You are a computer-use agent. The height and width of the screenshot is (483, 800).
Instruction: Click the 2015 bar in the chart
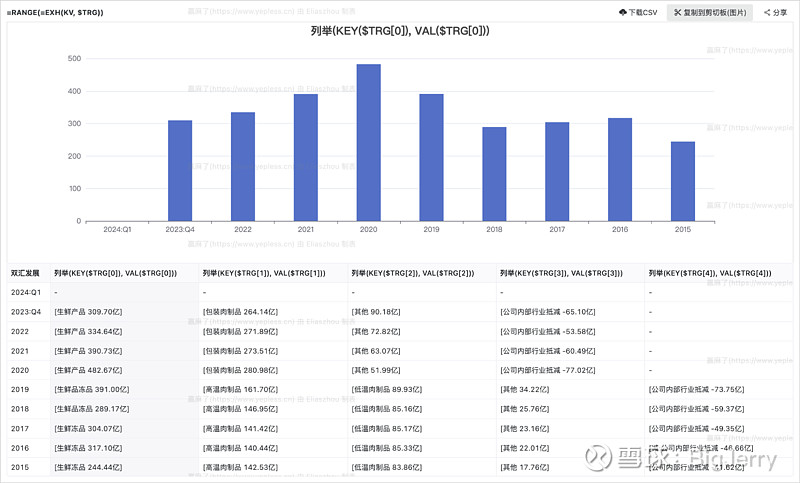pyautogui.click(x=683, y=181)
